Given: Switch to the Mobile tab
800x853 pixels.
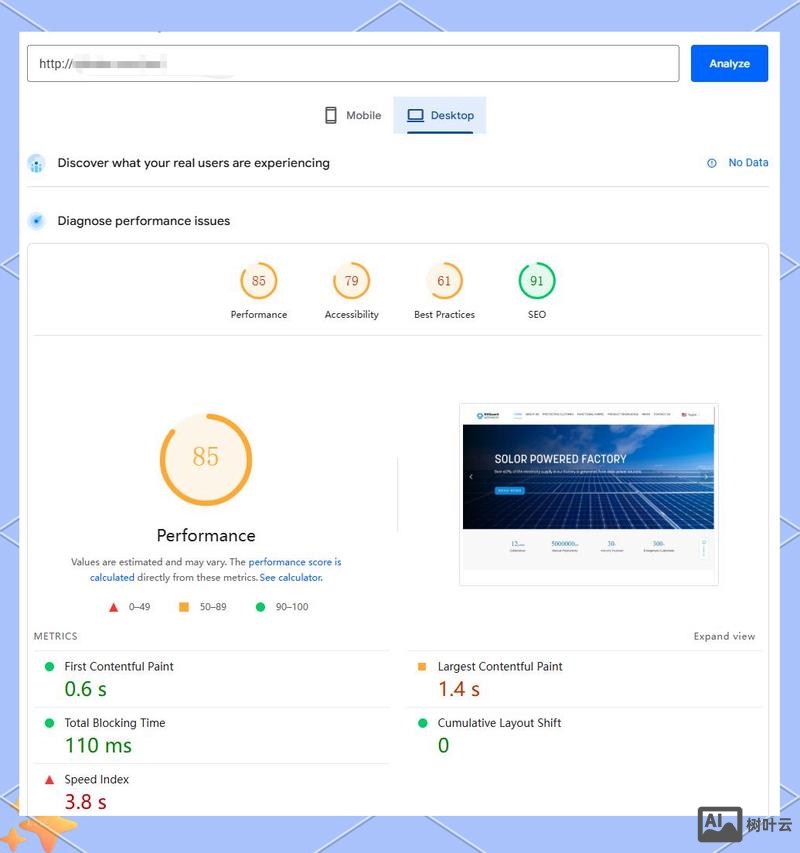Looking at the screenshot, I should coord(352,115).
